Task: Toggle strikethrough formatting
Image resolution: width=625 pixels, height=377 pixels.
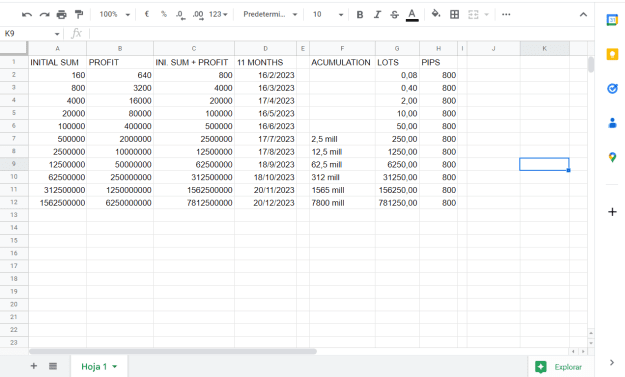Action: click(395, 15)
